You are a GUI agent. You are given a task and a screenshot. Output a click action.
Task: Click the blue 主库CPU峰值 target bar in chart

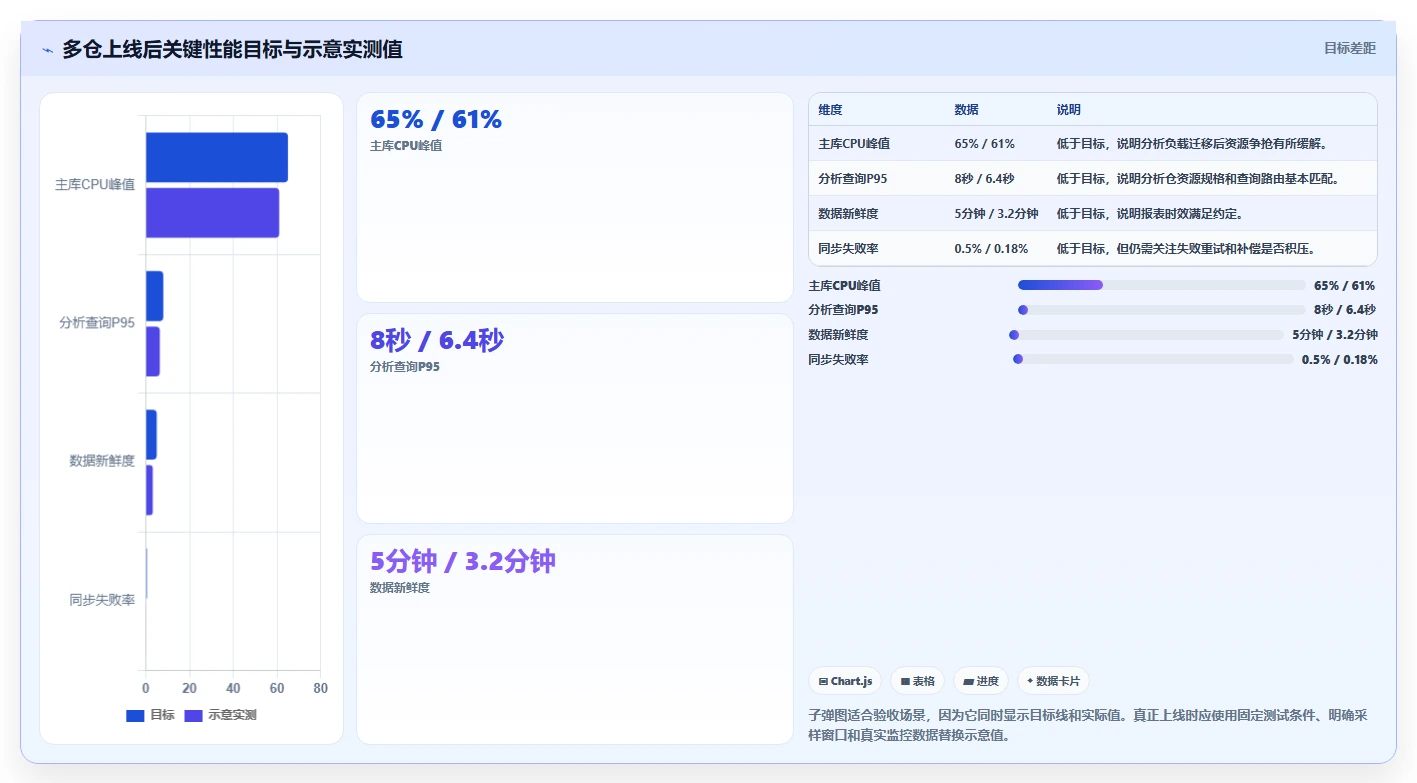[217, 158]
